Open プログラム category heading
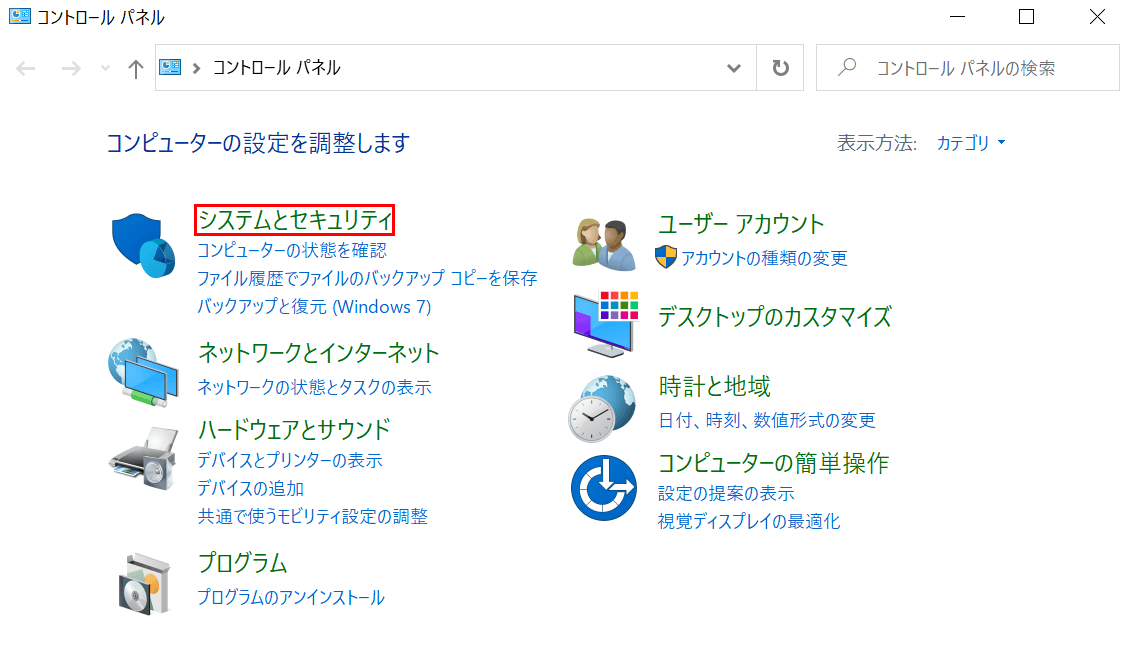Image resolution: width=1131 pixels, height=658 pixels. [x=242, y=563]
